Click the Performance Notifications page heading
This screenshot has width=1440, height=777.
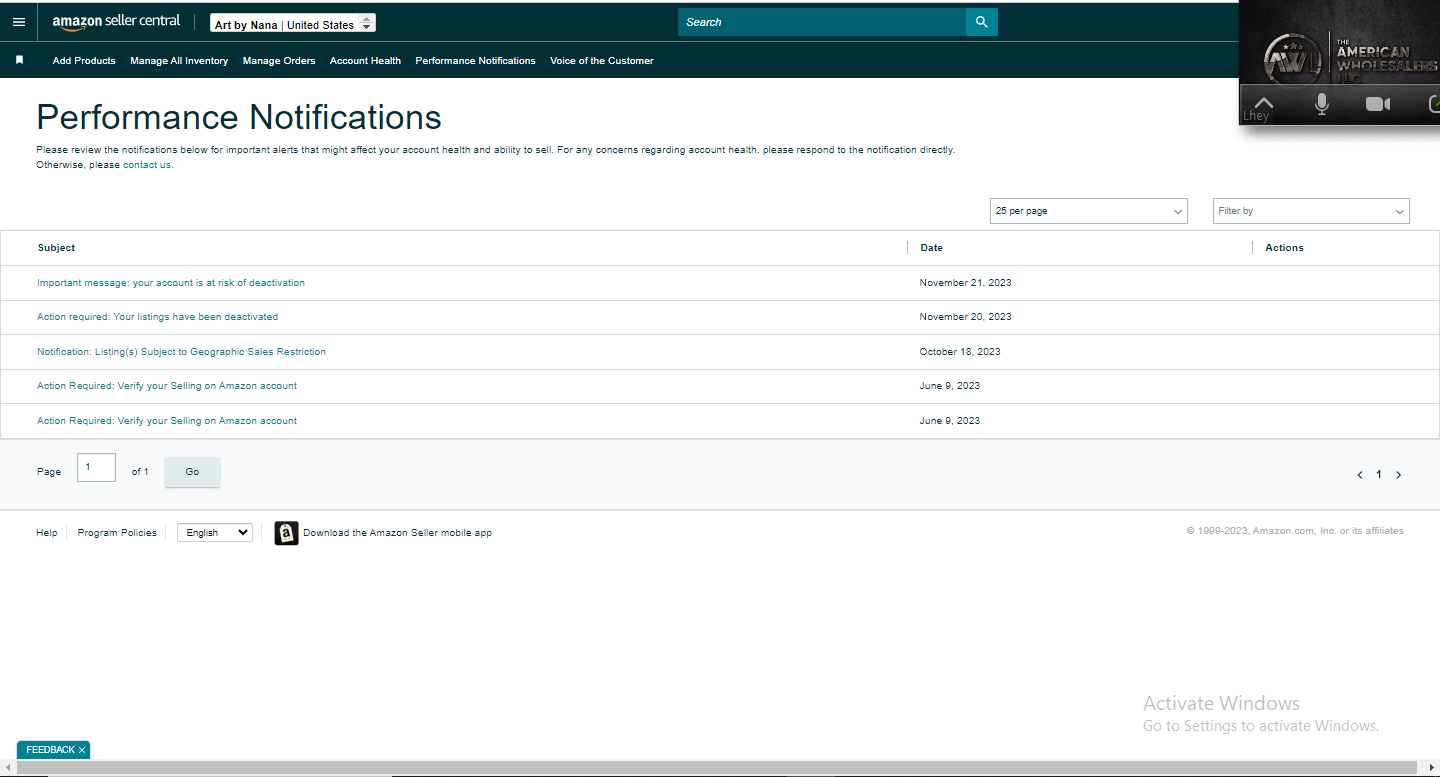239,117
